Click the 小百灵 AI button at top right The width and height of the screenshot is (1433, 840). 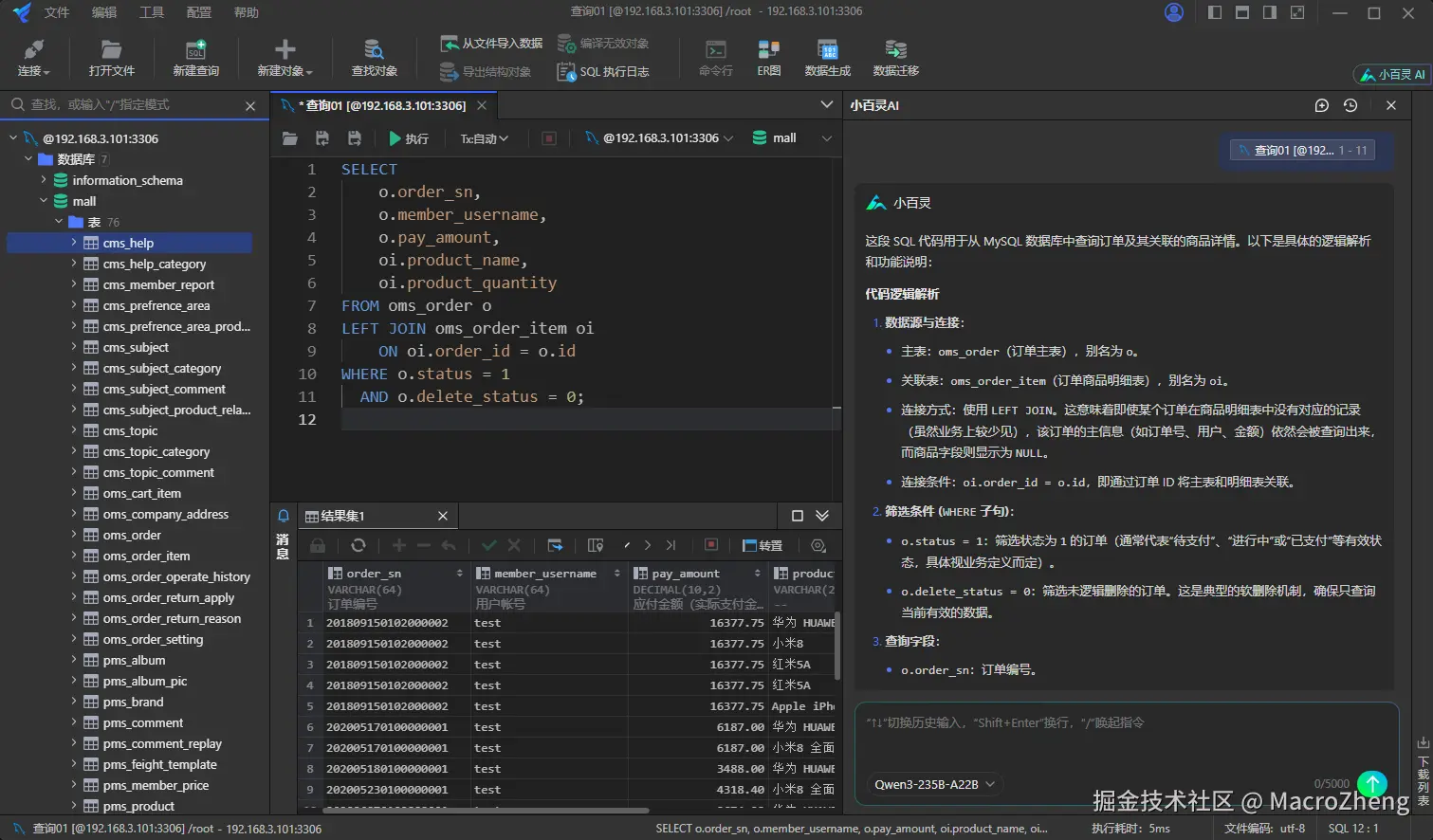pos(1391,74)
